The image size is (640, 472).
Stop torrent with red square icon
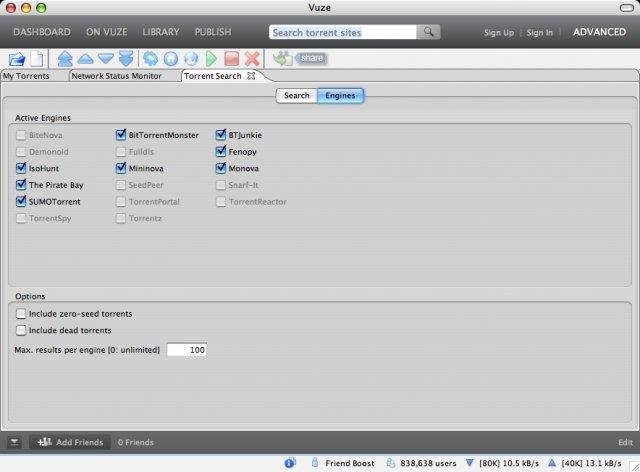pyautogui.click(x=231, y=59)
